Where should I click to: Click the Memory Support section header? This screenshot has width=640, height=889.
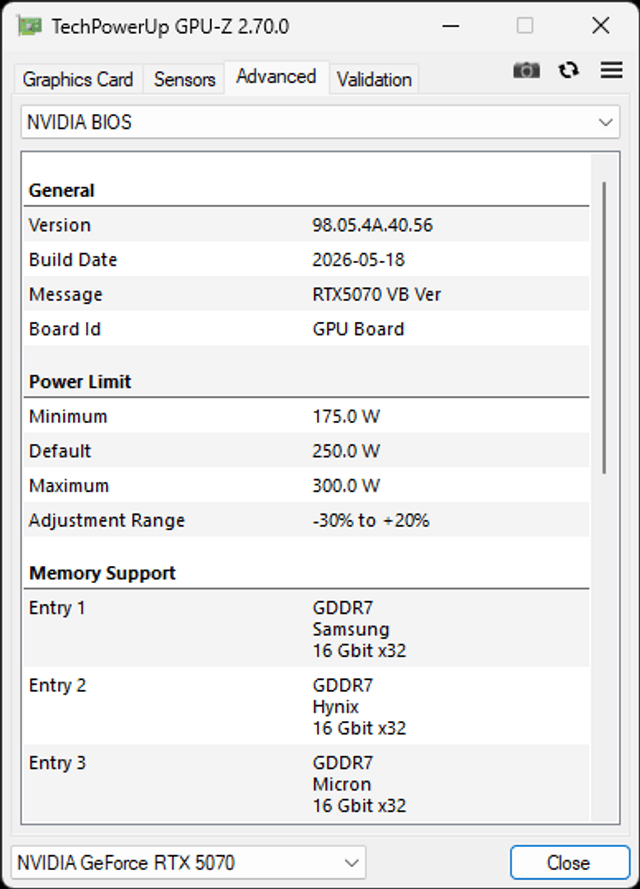point(102,573)
